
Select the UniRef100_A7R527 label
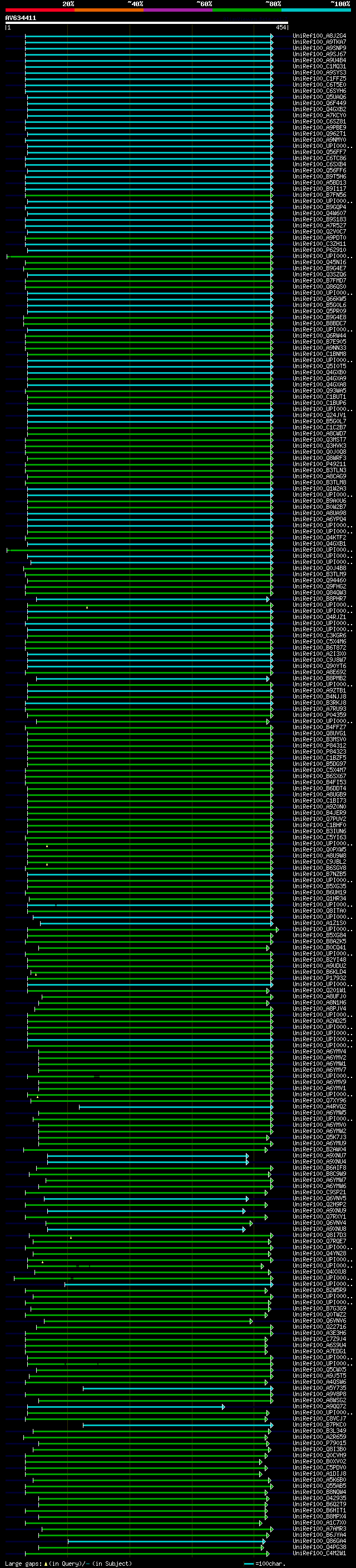coord(319,226)
